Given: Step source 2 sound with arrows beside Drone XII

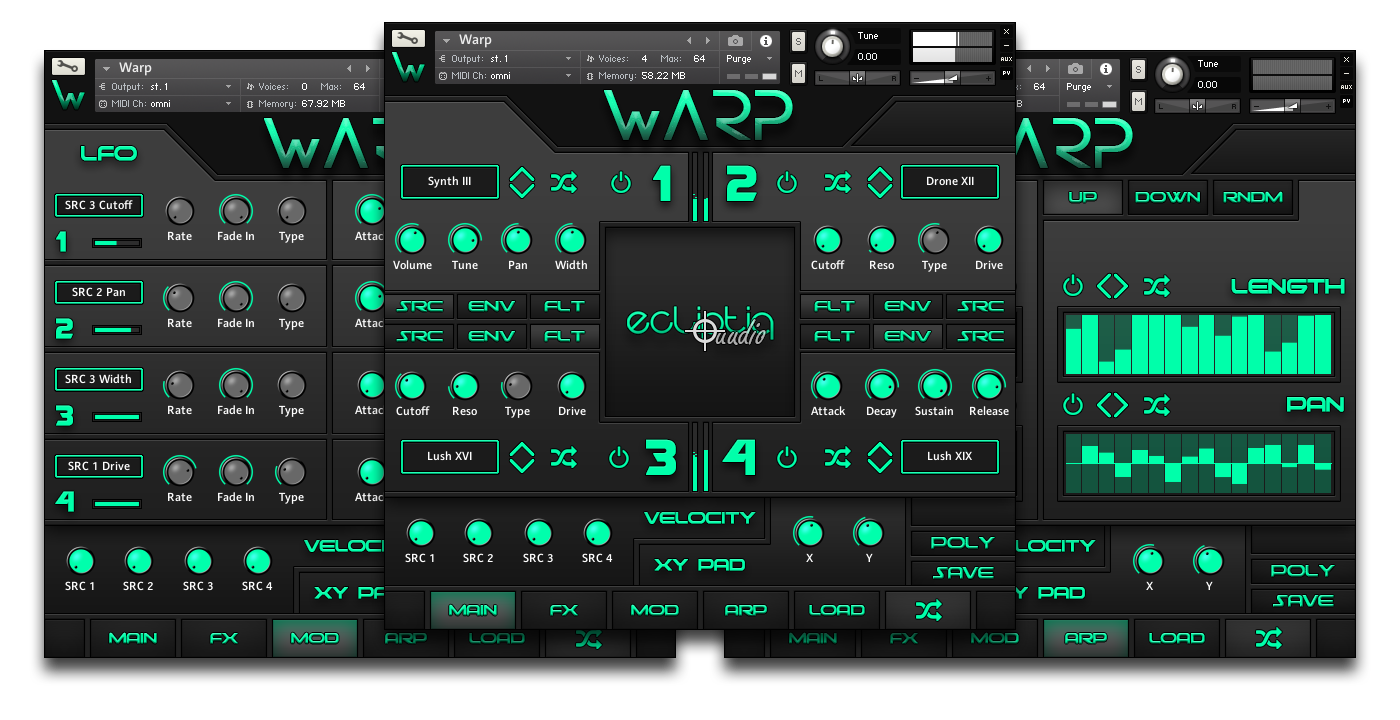Looking at the screenshot, I should [x=879, y=182].
